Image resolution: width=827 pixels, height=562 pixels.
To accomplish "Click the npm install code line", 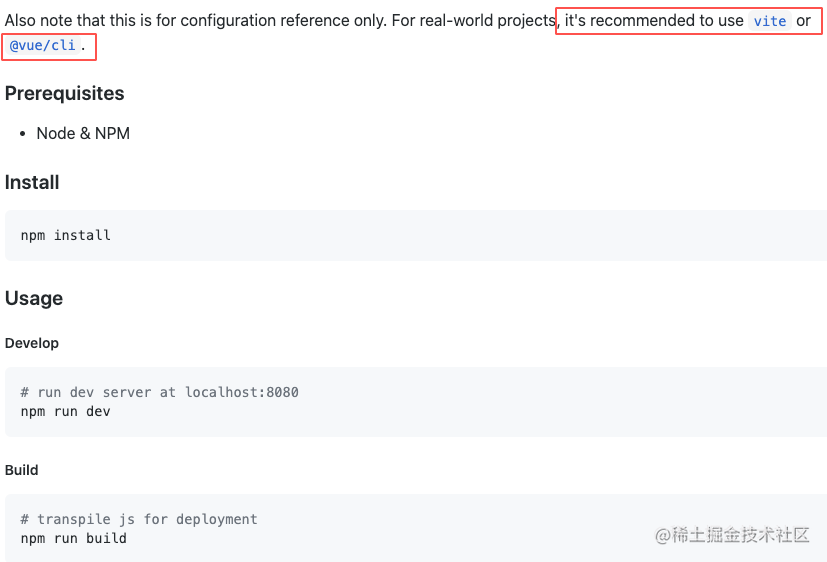I will click(x=66, y=235).
